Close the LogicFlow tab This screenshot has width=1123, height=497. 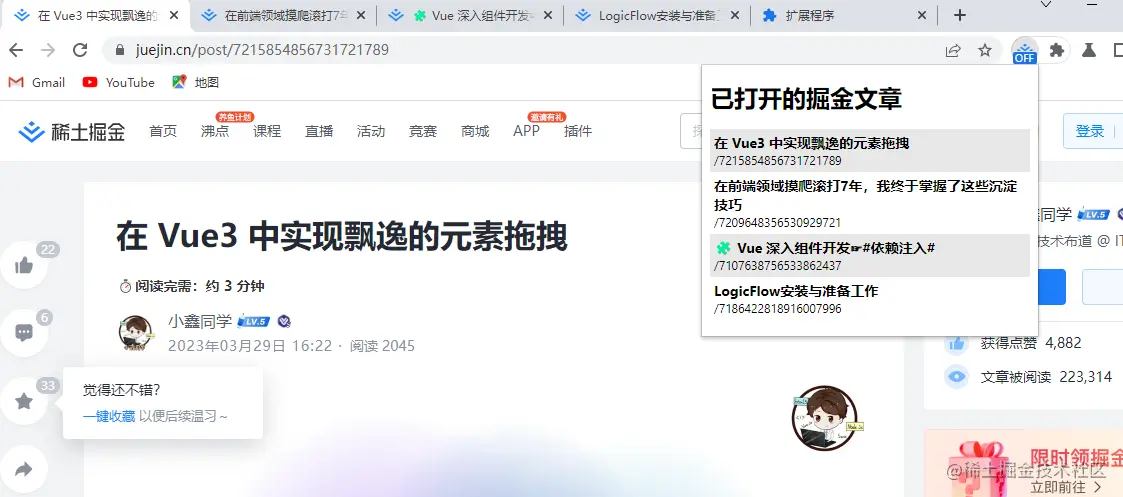pos(735,15)
